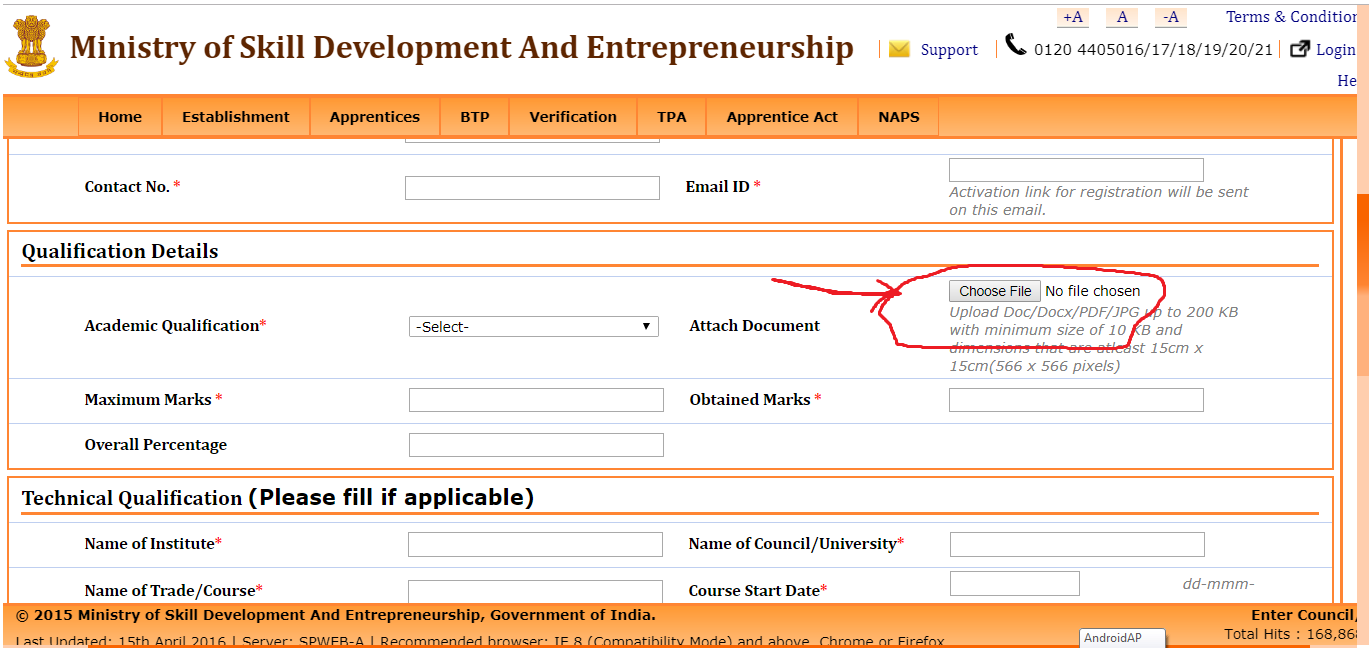The width and height of the screenshot is (1369, 648).
Task: Open the TPA menu
Action: [672, 117]
